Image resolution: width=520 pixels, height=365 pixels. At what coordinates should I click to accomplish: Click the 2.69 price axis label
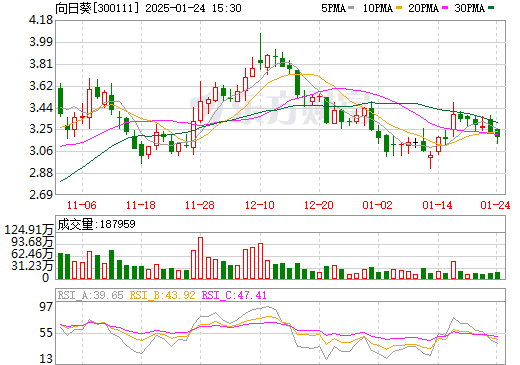pyautogui.click(x=41, y=195)
